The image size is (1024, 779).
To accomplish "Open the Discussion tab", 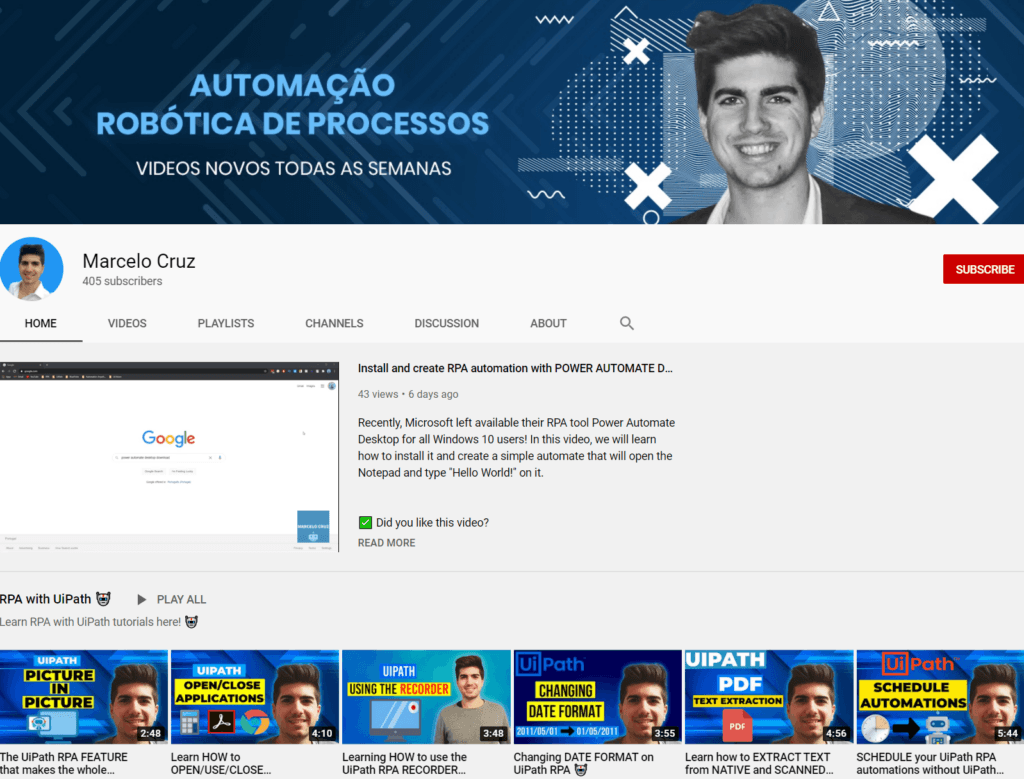I will (x=447, y=323).
